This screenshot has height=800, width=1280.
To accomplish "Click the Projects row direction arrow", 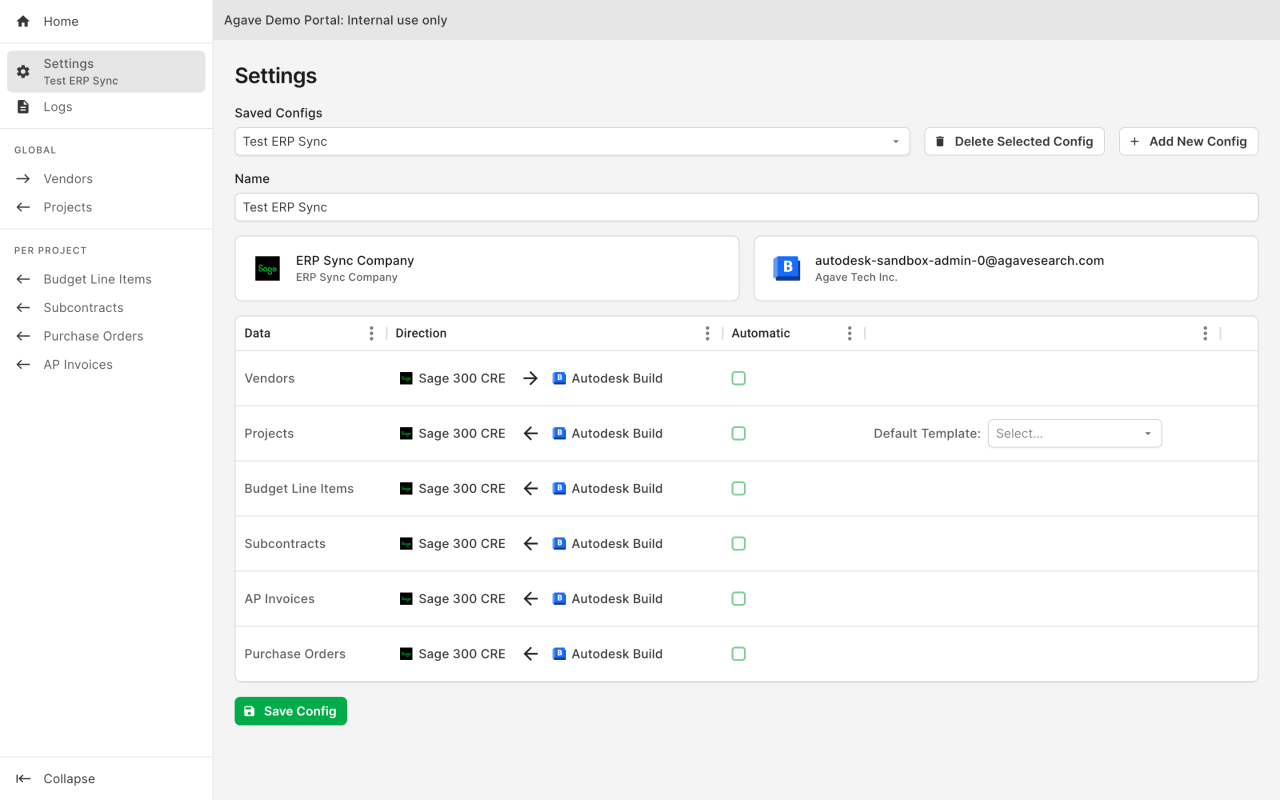I will [531, 433].
